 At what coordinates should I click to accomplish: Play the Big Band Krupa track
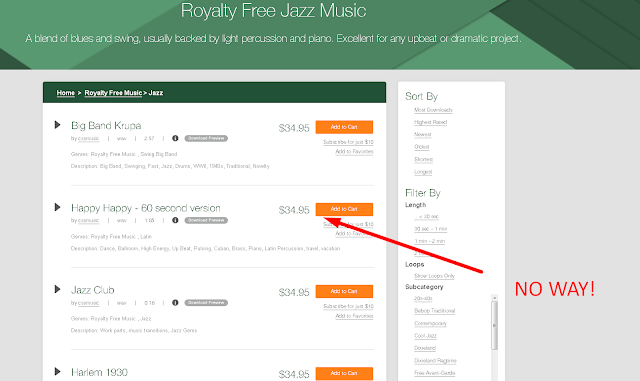(58, 125)
